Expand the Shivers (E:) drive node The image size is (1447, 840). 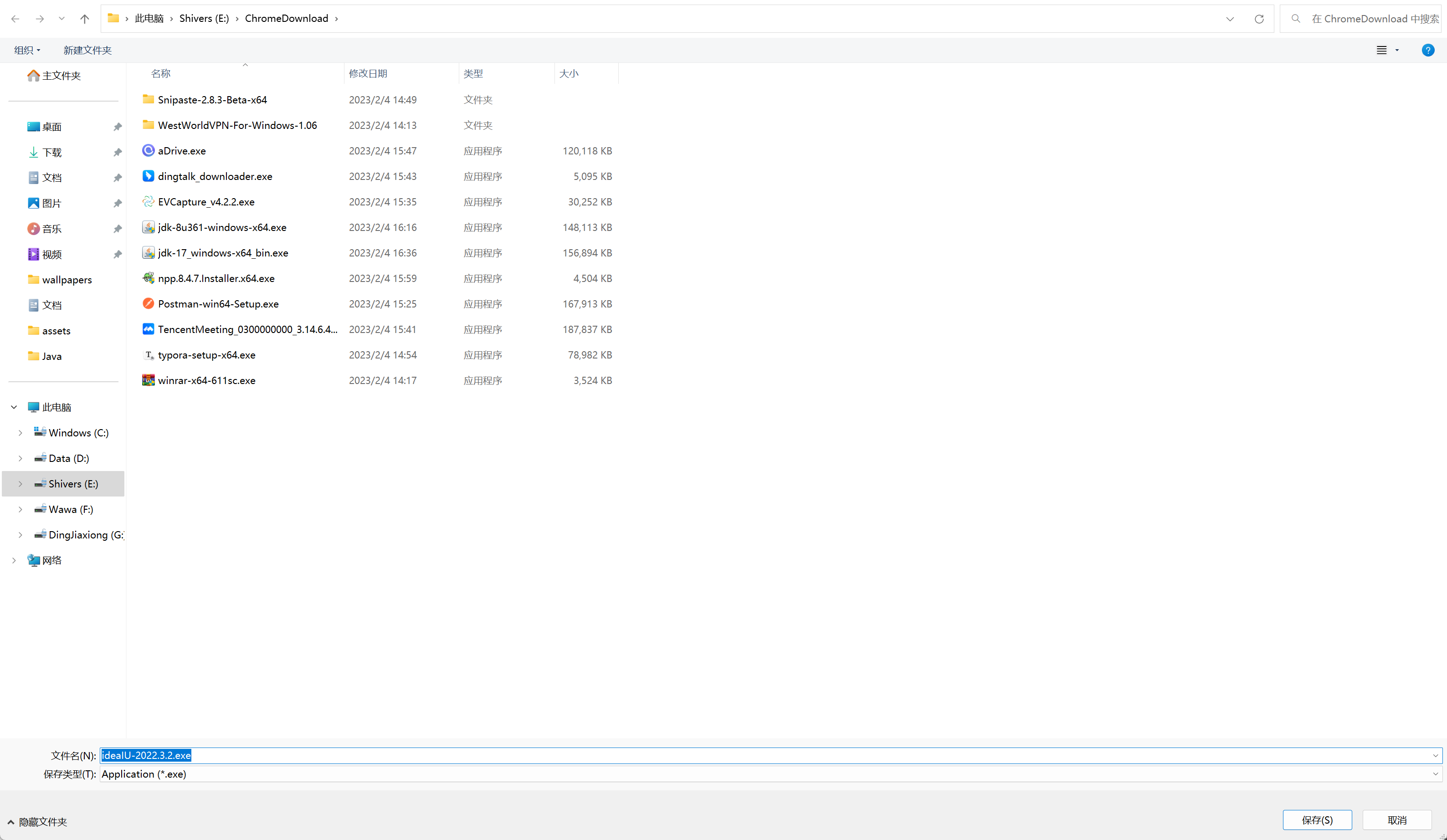coord(20,484)
